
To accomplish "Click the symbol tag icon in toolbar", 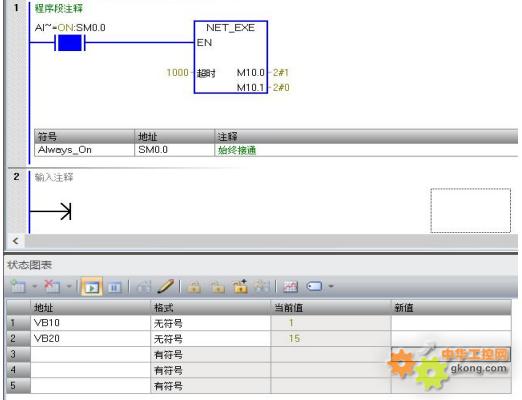I will point(314,286).
